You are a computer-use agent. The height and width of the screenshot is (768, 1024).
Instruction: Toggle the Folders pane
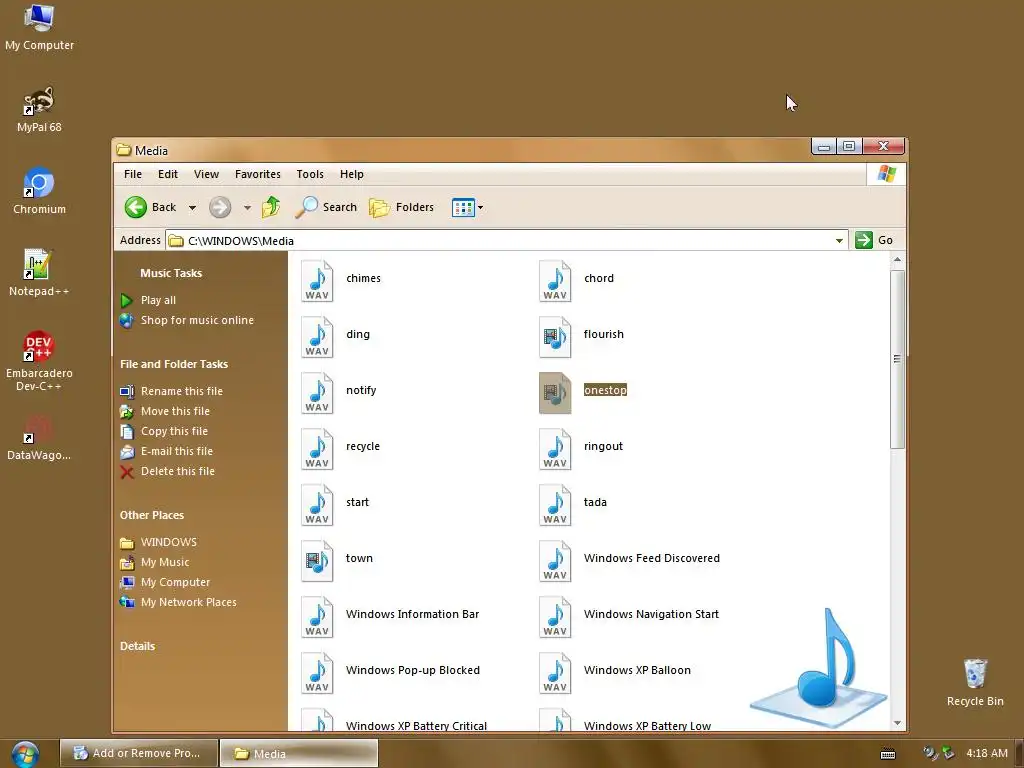402,207
